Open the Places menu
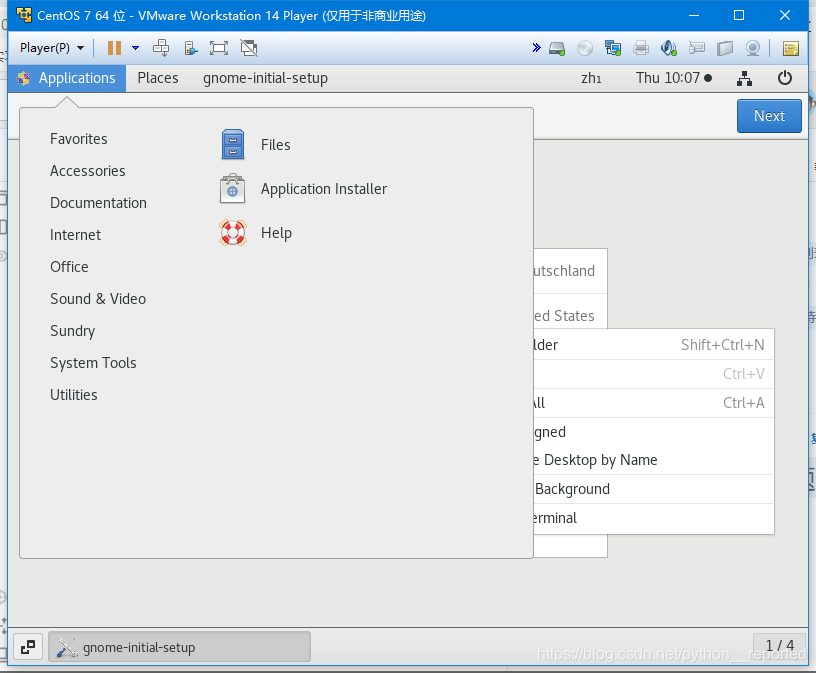The width and height of the screenshot is (816, 673). (158, 78)
